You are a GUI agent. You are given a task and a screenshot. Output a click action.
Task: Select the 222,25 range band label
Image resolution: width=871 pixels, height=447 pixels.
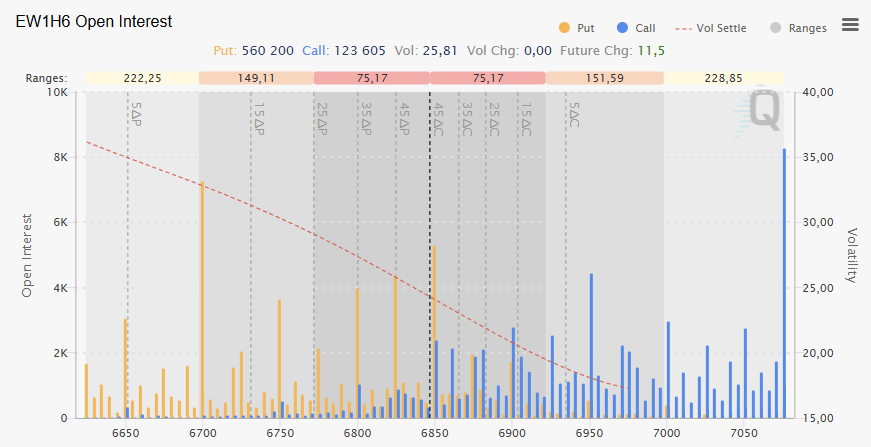(143, 78)
